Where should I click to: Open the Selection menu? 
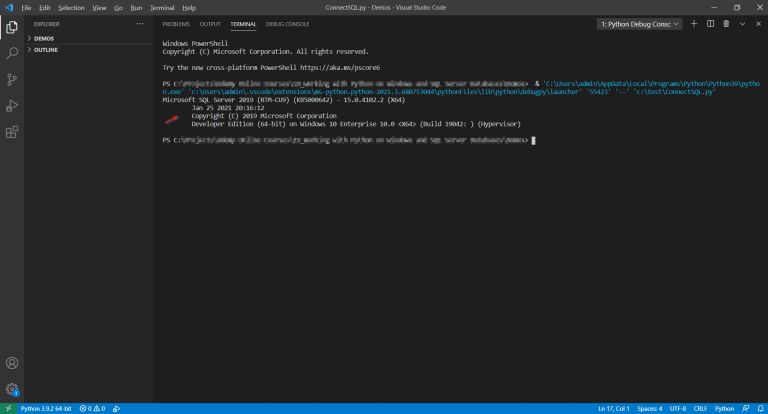click(x=71, y=8)
